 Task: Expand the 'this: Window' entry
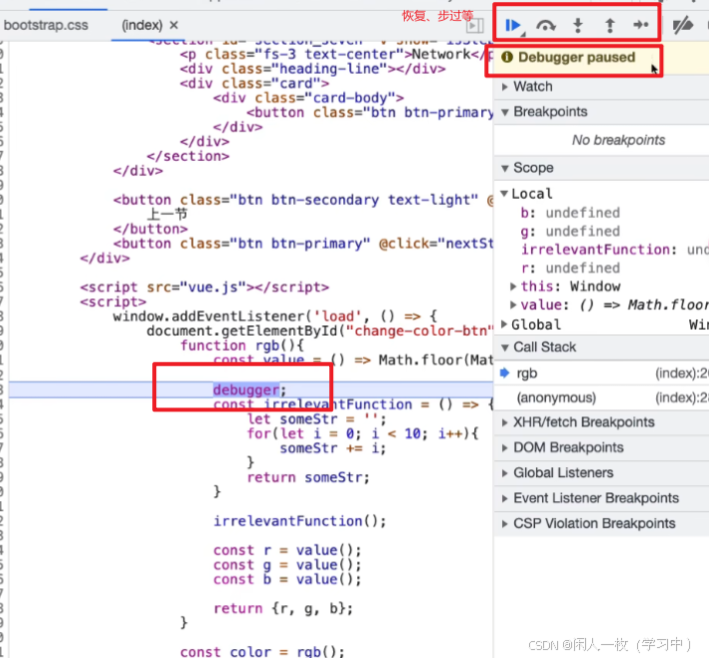pyautogui.click(x=513, y=286)
